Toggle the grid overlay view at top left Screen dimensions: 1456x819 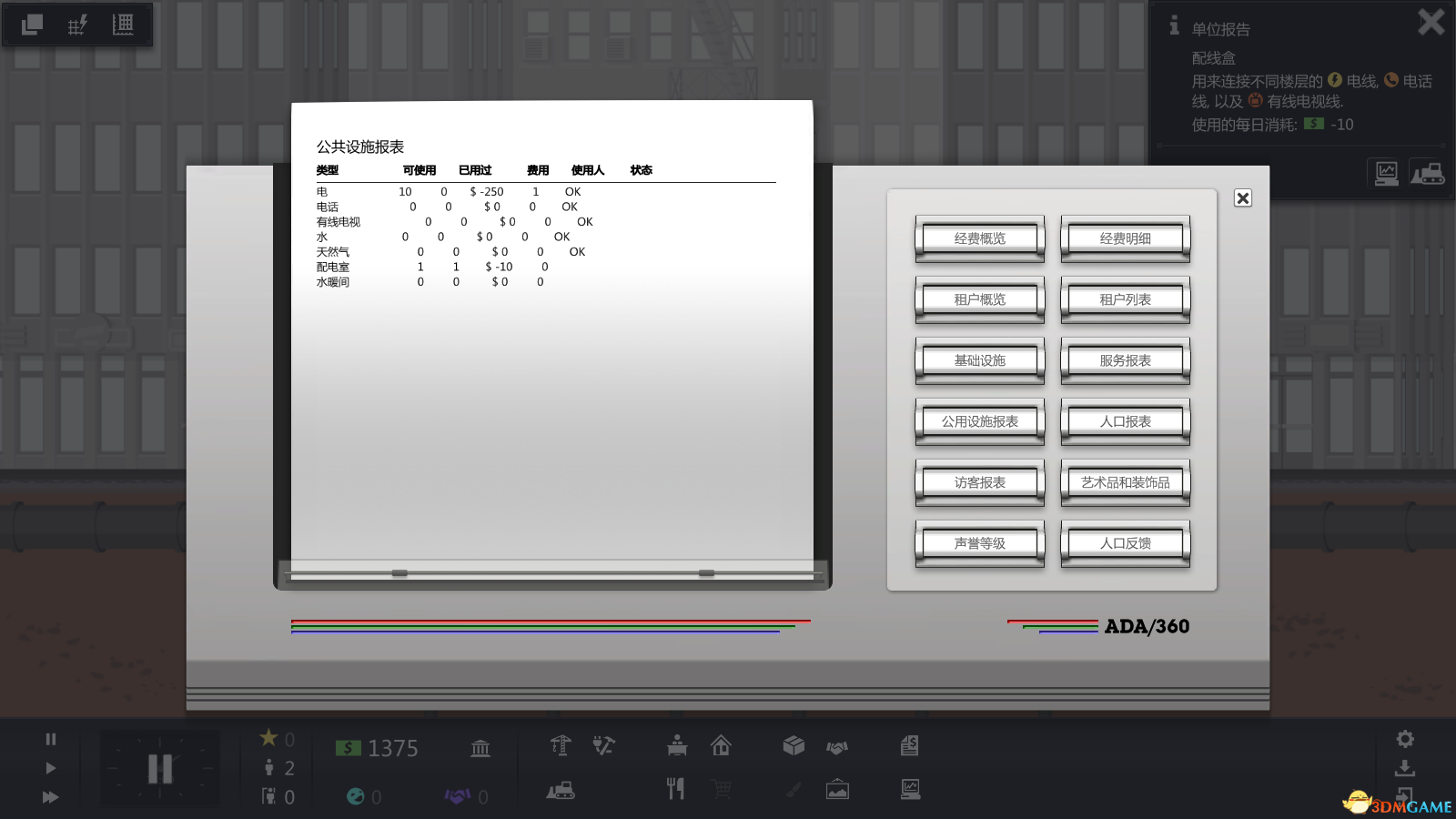77,25
